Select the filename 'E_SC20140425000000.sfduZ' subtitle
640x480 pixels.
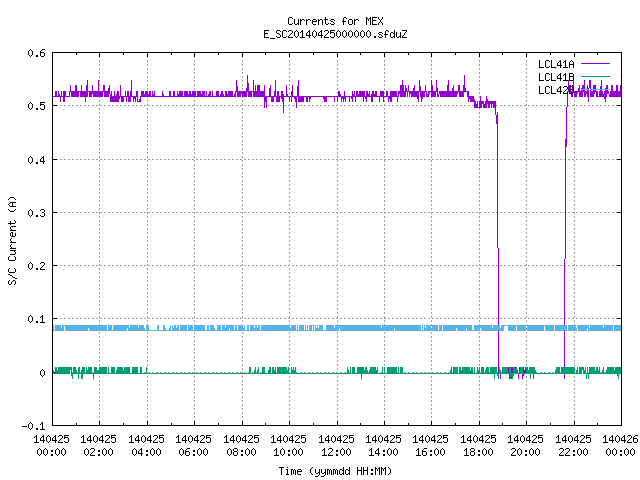tap(335, 34)
